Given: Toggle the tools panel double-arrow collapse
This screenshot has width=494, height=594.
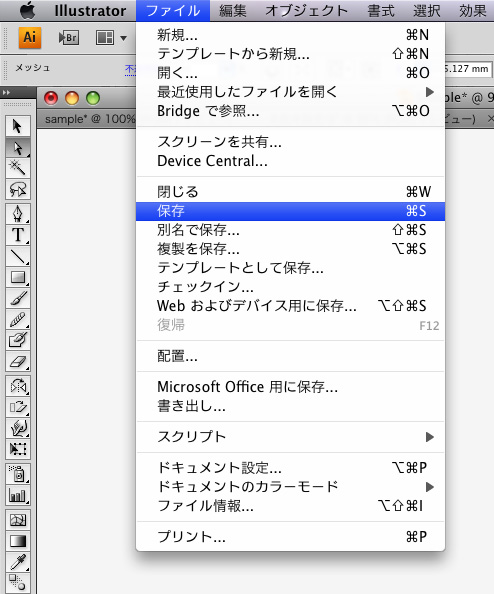Looking at the screenshot, I should point(6,92).
